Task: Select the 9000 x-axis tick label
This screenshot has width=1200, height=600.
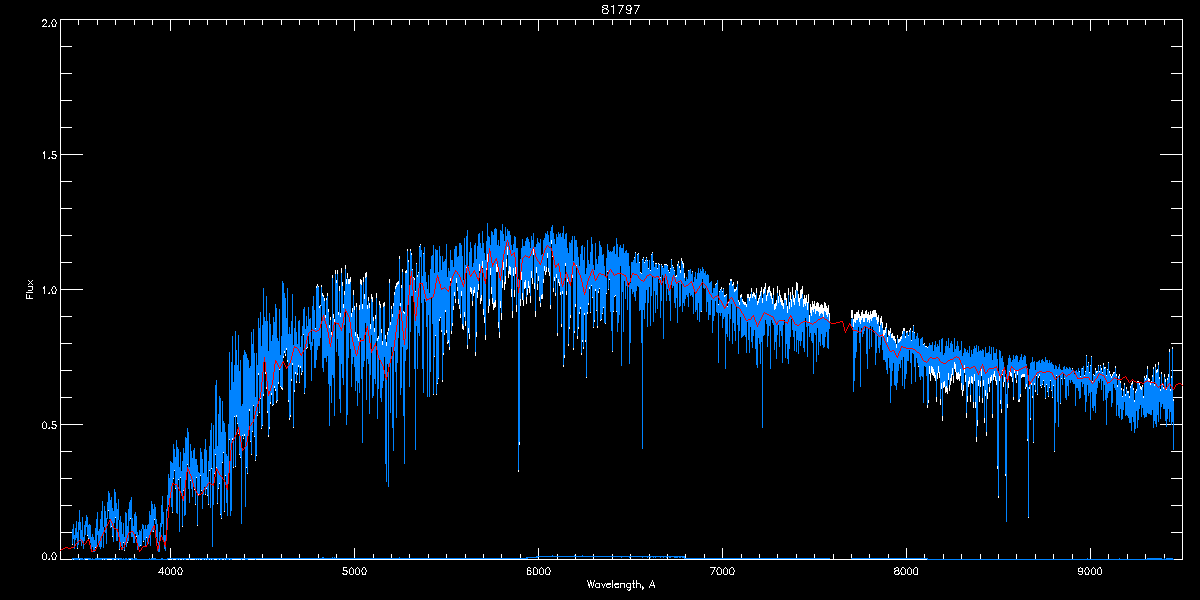Action: pos(1090,572)
